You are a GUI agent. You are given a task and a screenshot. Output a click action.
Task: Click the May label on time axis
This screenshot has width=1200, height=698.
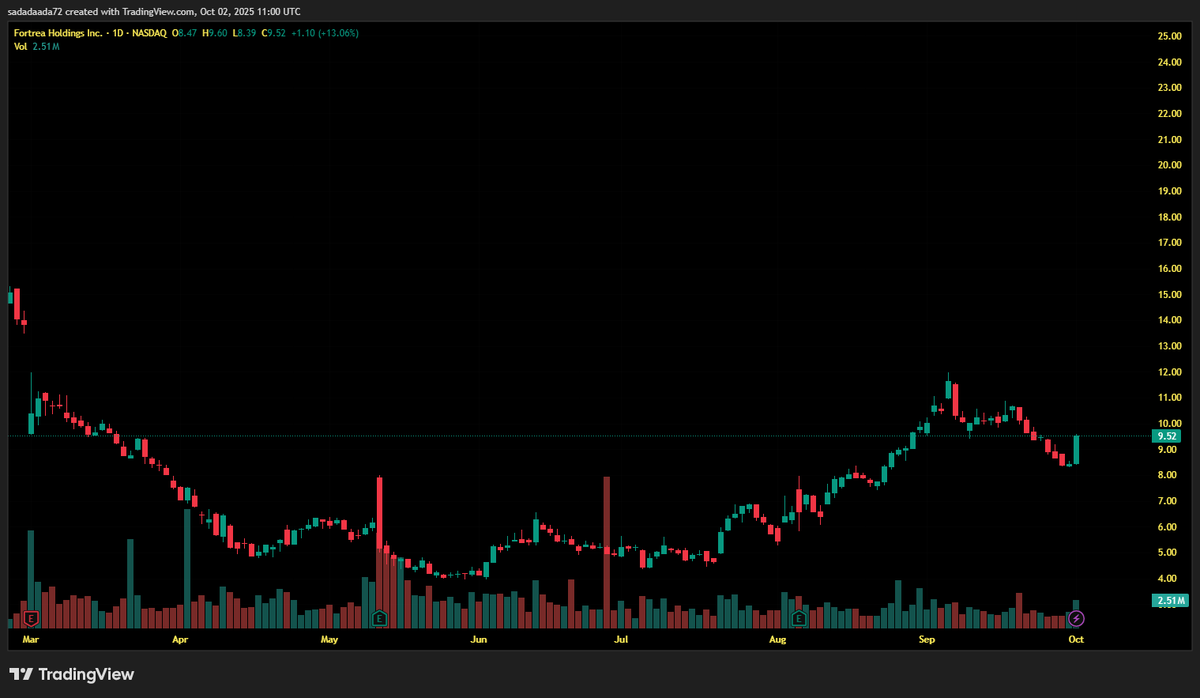coord(329,638)
